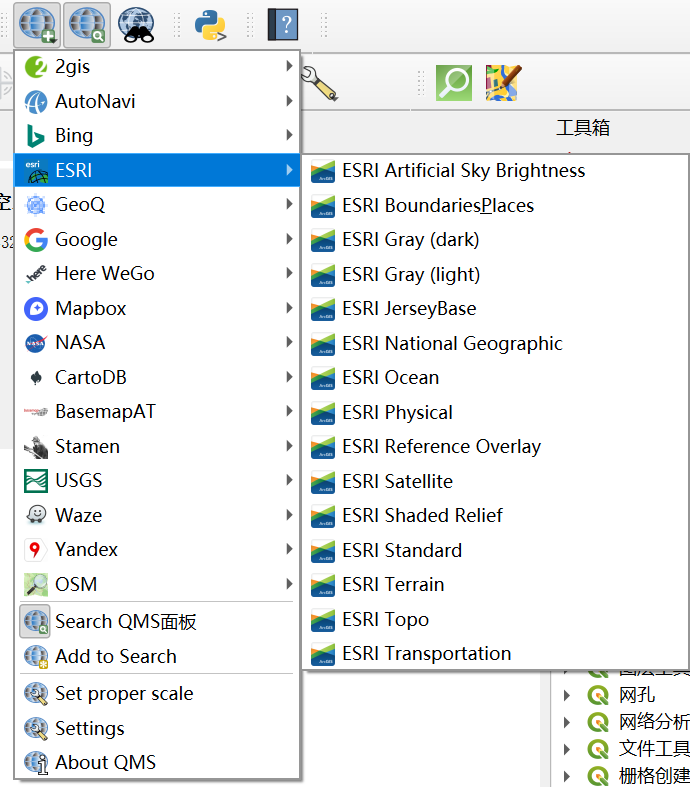The width and height of the screenshot is (690, 787).
Task: Add ESRI Transportation layer
Action: (x=495, y=653)
